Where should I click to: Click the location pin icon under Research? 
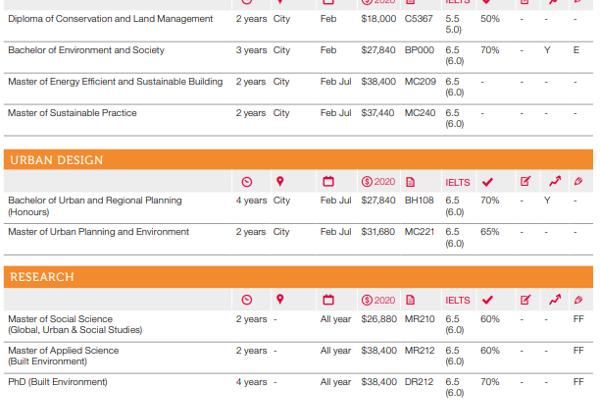tap(281, 300)
